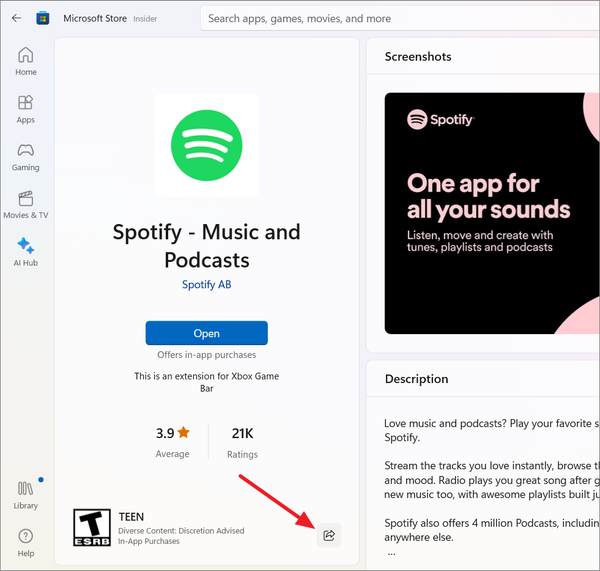600x571 pixels.
Task: Click the search apps input field
Action: [x=400, y=18]
